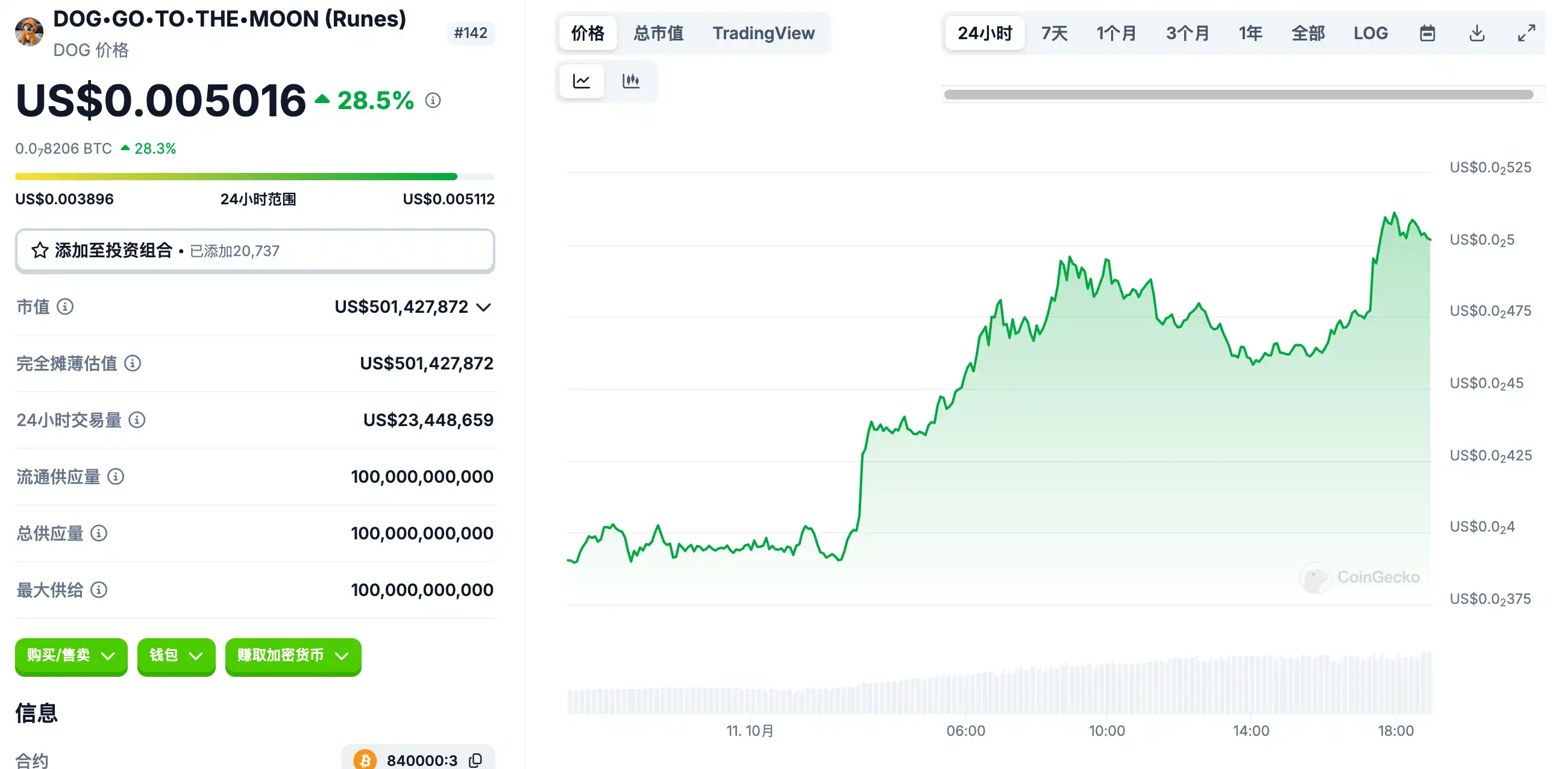Copy the 840000:3 contract address
Viewport: 1568px width, 769px height.
tap(476, 760)
